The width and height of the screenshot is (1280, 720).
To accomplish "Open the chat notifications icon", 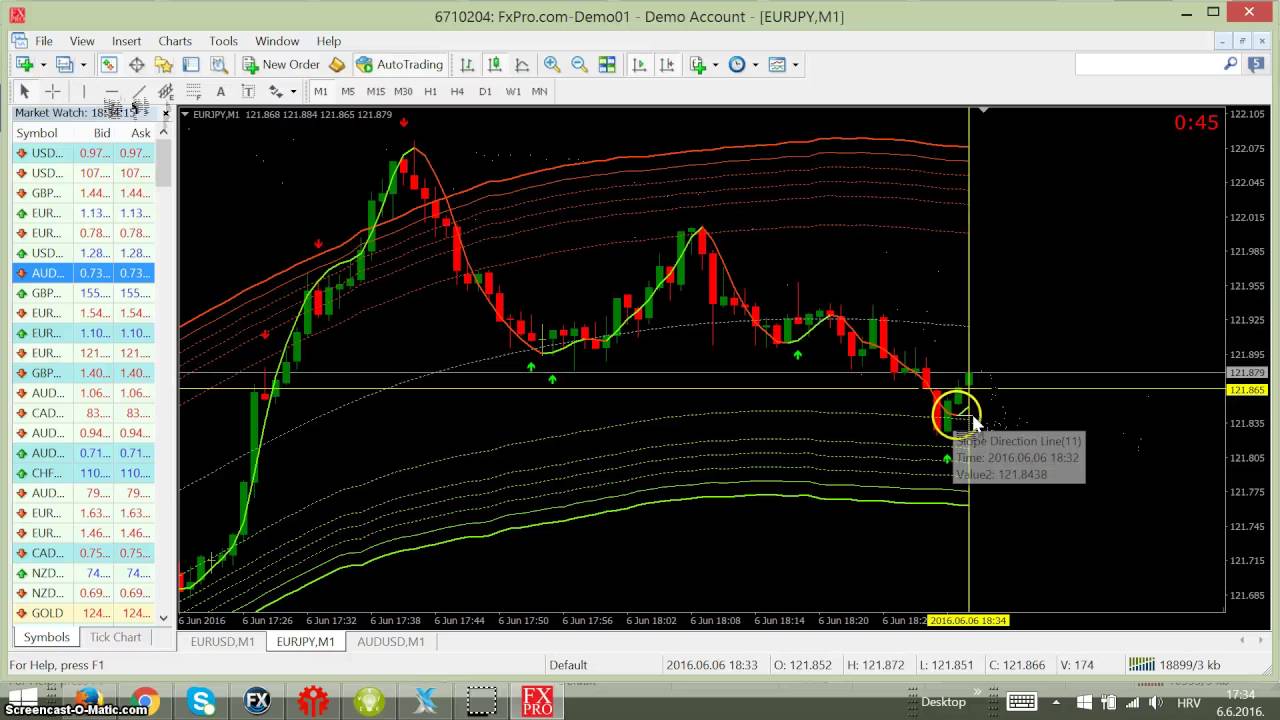I will [x=1258, y=64].
